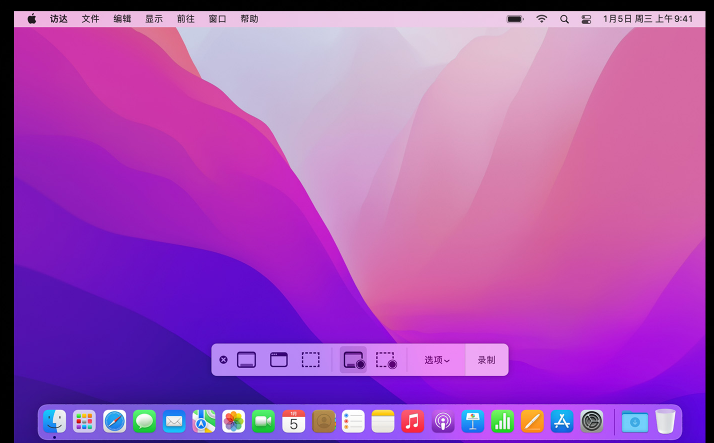
Task: Open System Preferences in Dock
Action: (592, 421)
